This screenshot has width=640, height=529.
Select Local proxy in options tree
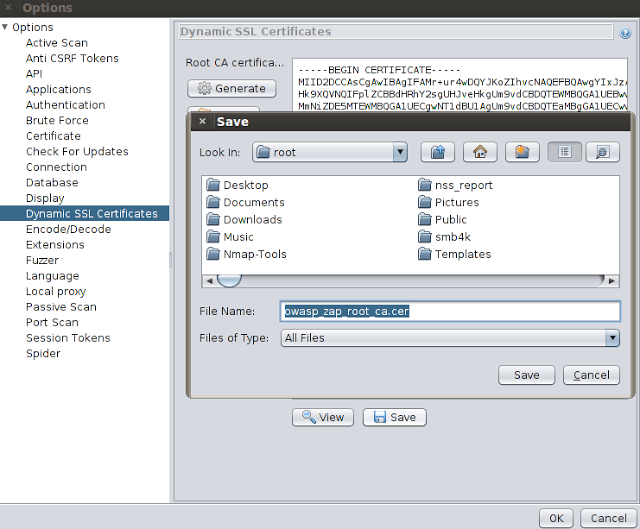coord(56,291)
